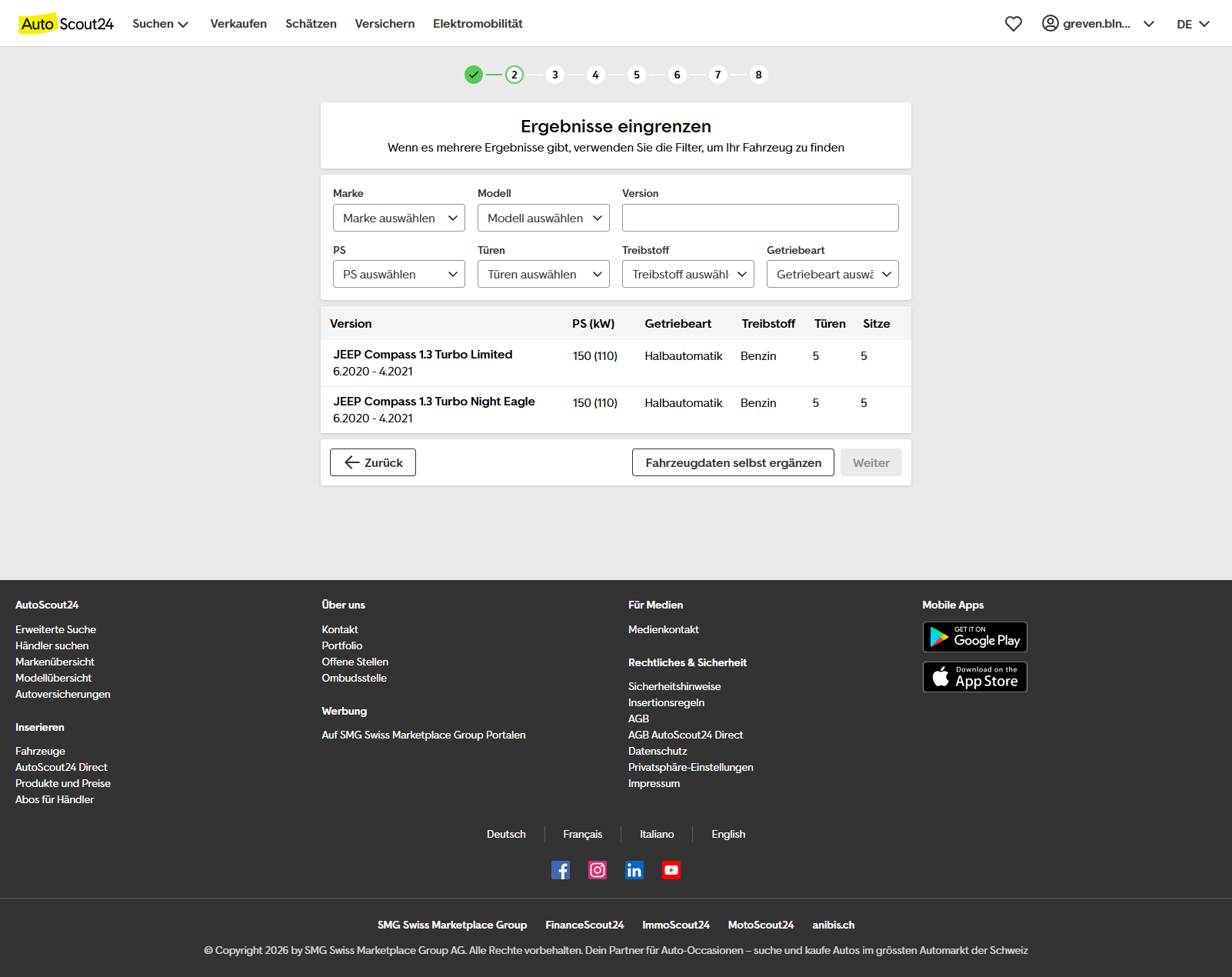Switch the site language to Deutsch
Viewport: 1232px width, 977px height.
506,834
